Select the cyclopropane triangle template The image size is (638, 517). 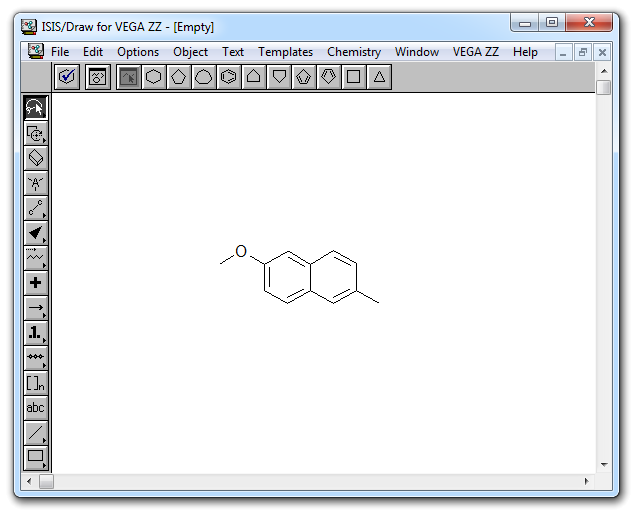point(379,77)
